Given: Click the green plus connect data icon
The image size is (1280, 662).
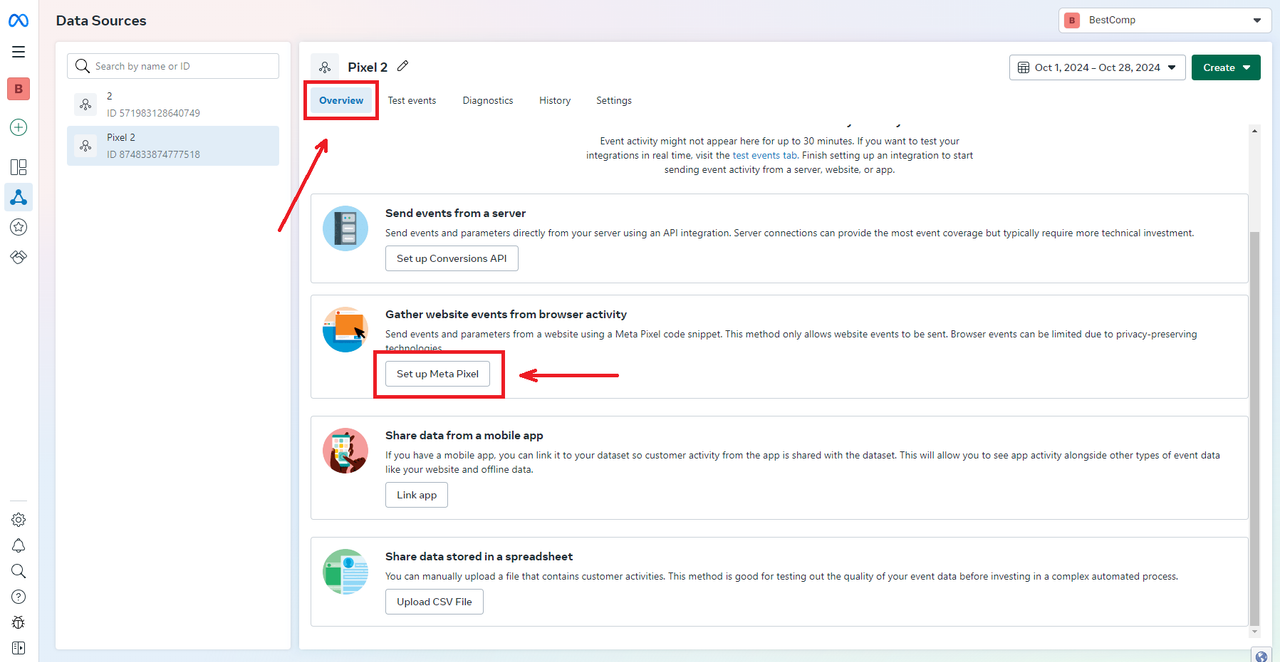Looking at the screenshot, I should click(x=18, y=127).
